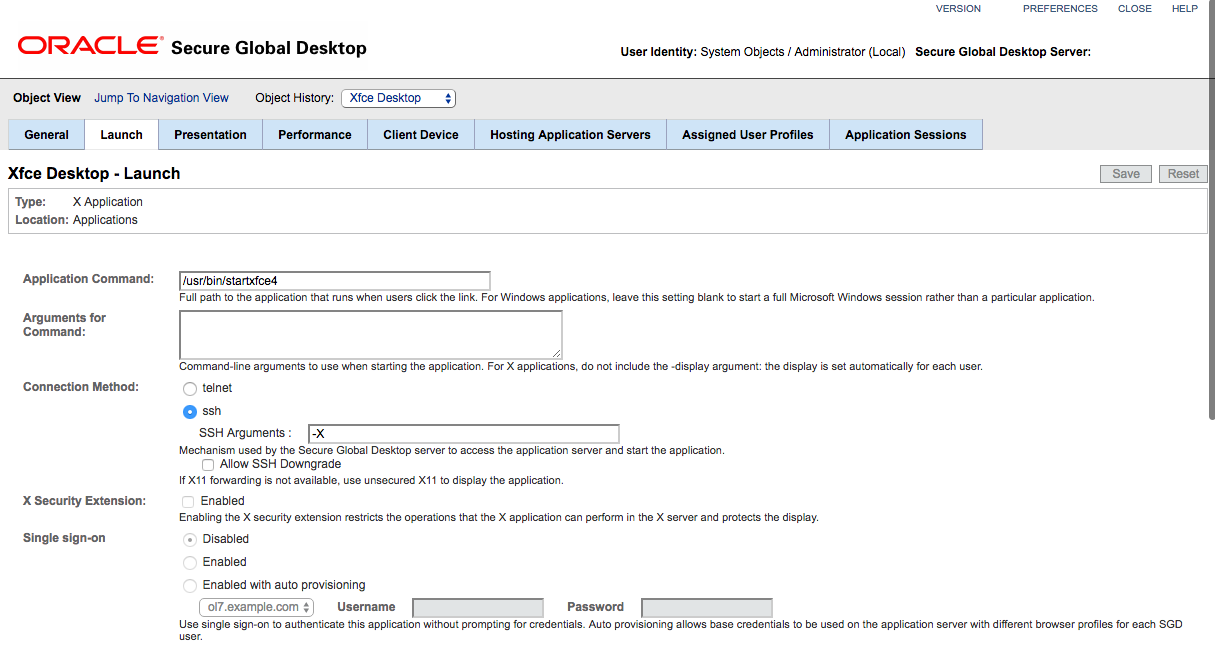Choose Enabled with auto provisioning
The width and height of the screenshot is (1215, 664).
(190, 586)
